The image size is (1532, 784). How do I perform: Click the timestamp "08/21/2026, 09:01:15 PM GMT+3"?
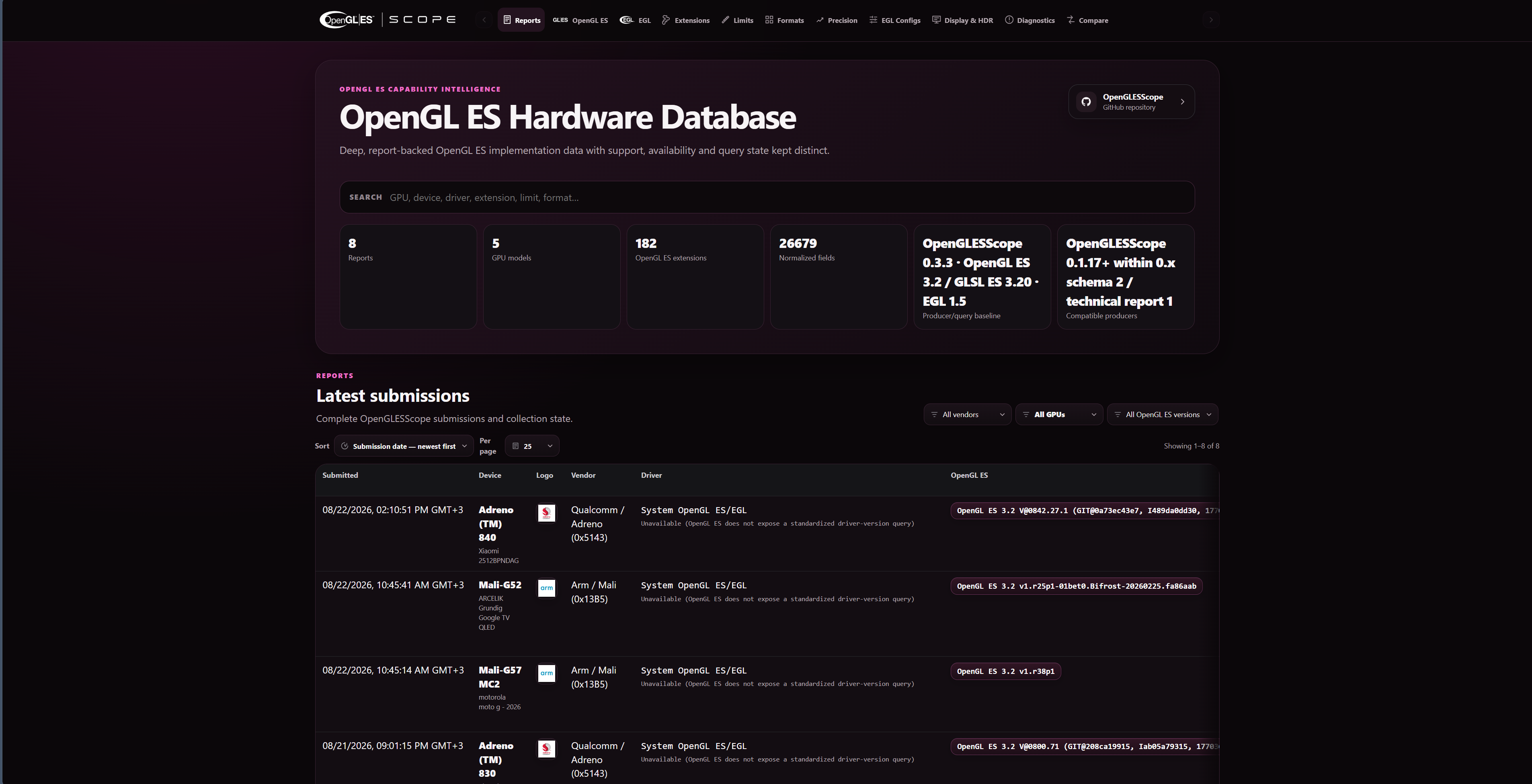pos(392,746)
